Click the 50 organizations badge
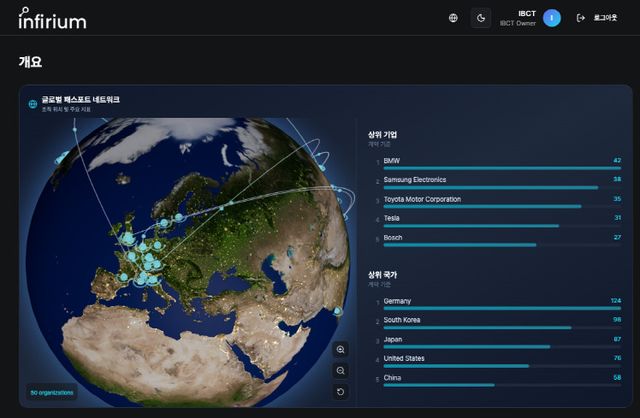 (x=52, y=392)
